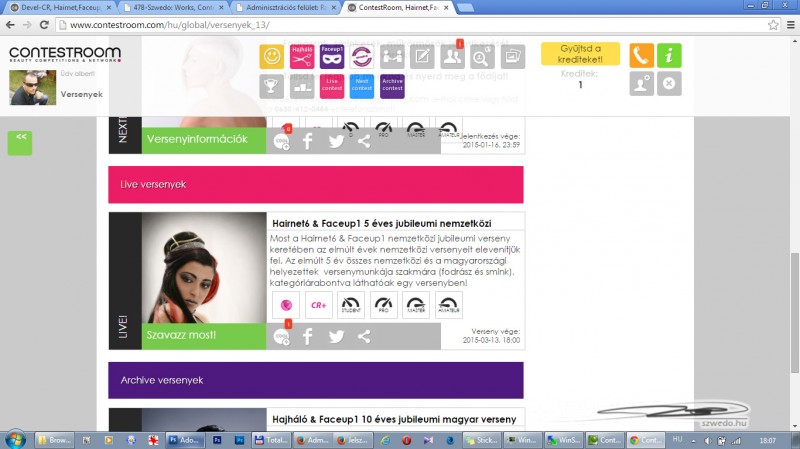Open the blue Next contest tile

[x=362, y=86]
